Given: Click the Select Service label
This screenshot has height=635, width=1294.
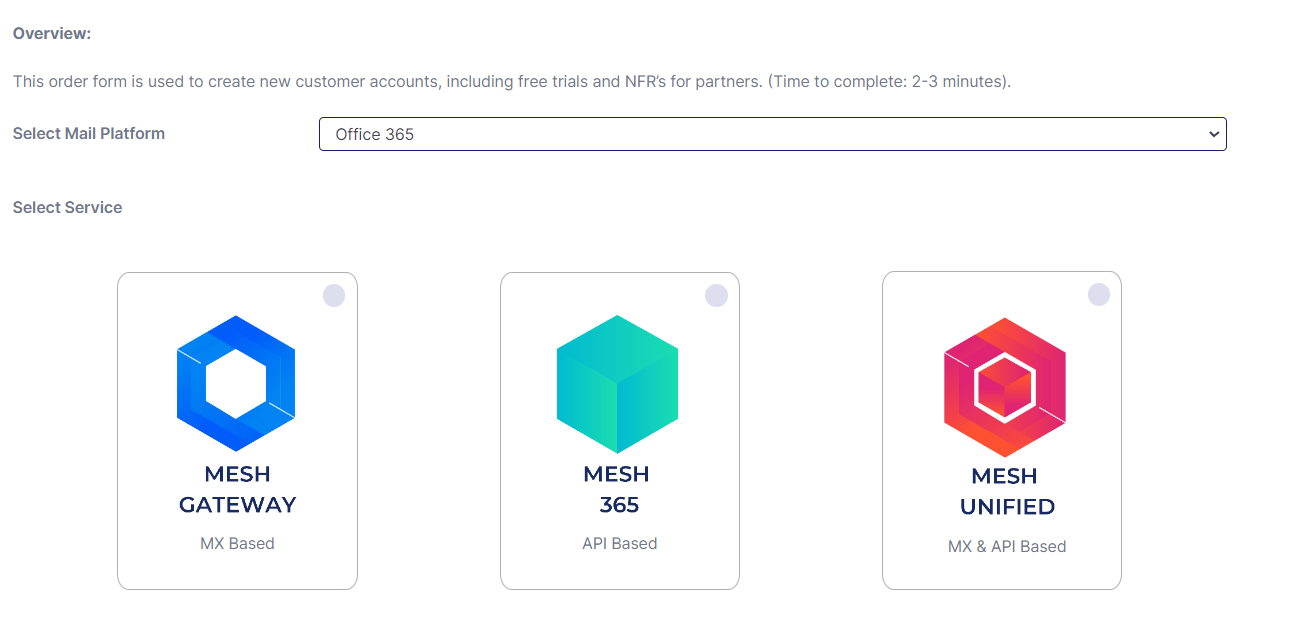Looking at the screenshot, I should coord(68,207).
